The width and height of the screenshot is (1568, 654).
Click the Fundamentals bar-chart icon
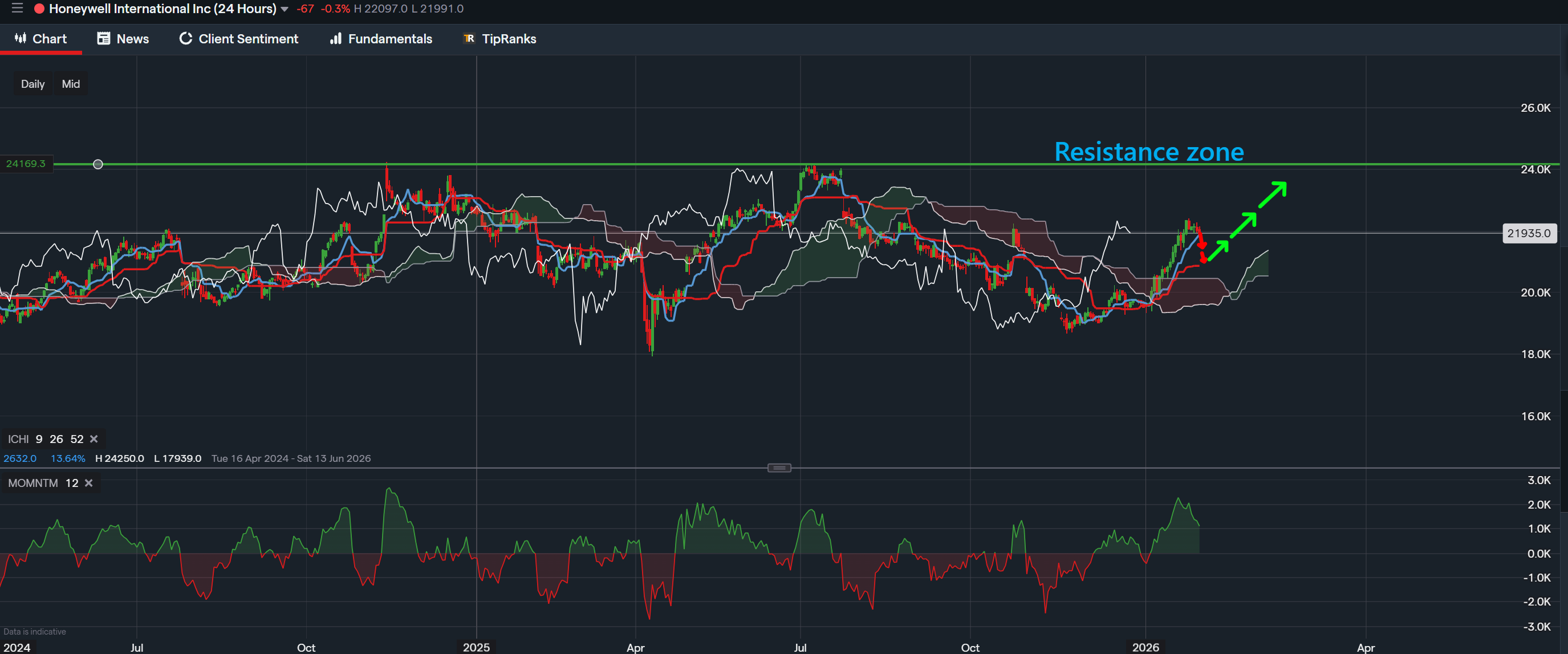[x=335, y=38]
